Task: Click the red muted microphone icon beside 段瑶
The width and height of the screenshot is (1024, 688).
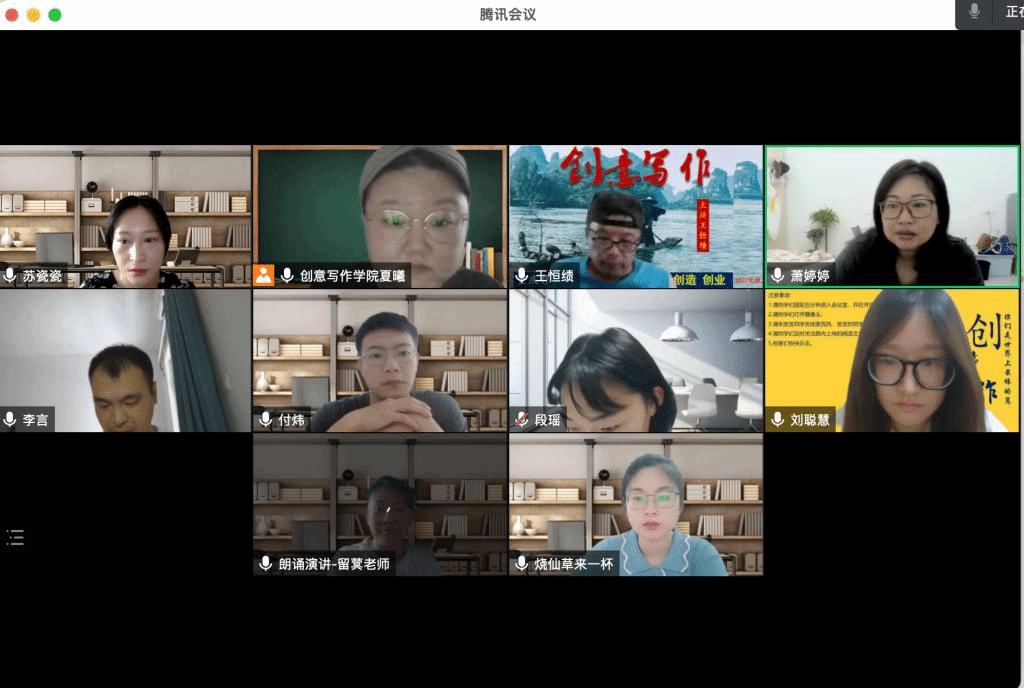Action: pos(521,419)
